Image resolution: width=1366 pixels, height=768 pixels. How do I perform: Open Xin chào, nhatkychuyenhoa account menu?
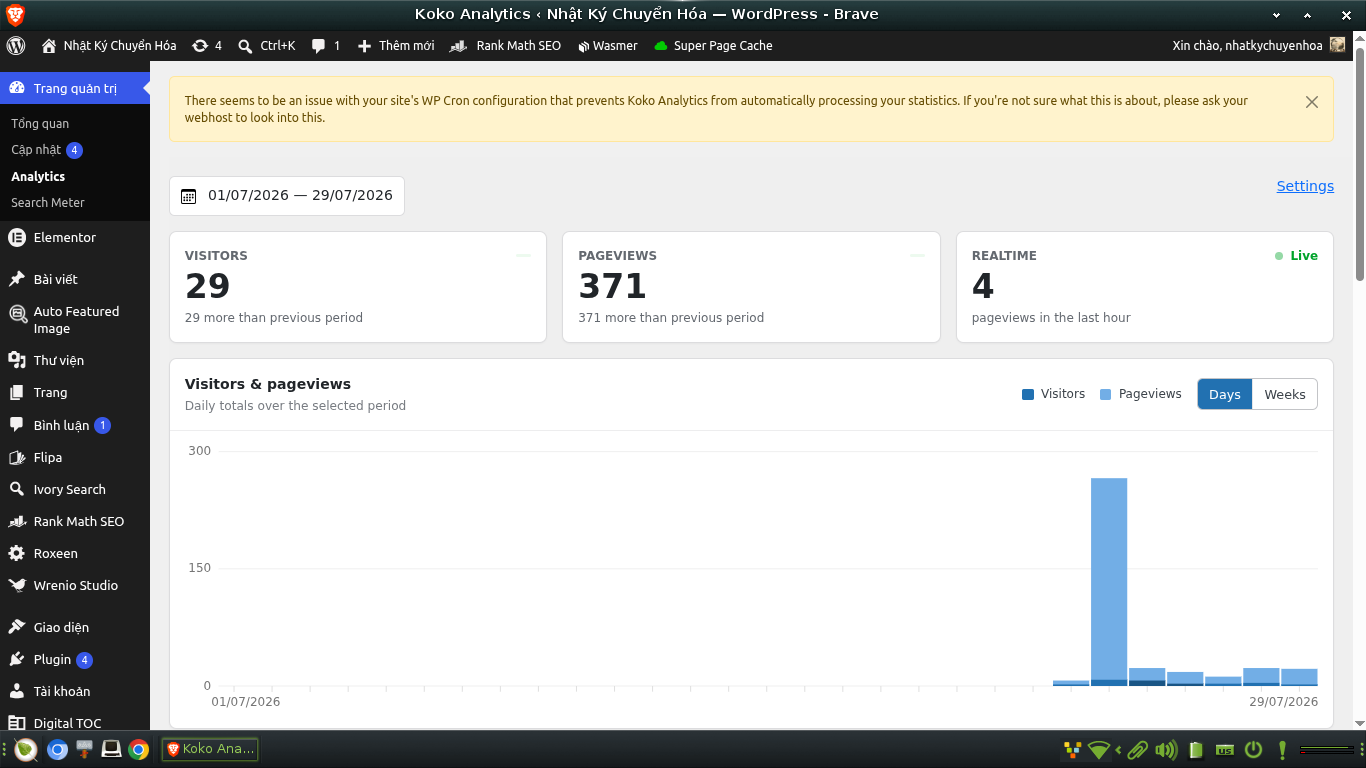click(x=1259, y=45)
